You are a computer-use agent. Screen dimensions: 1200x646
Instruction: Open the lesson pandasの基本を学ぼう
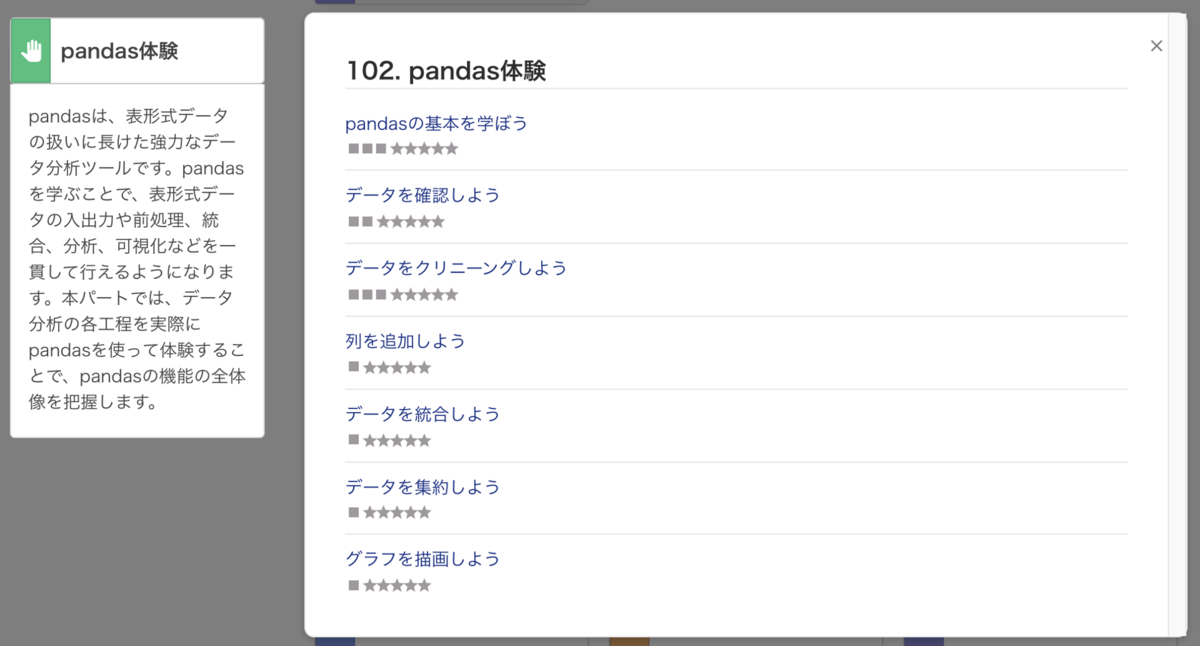click(436, 123)
